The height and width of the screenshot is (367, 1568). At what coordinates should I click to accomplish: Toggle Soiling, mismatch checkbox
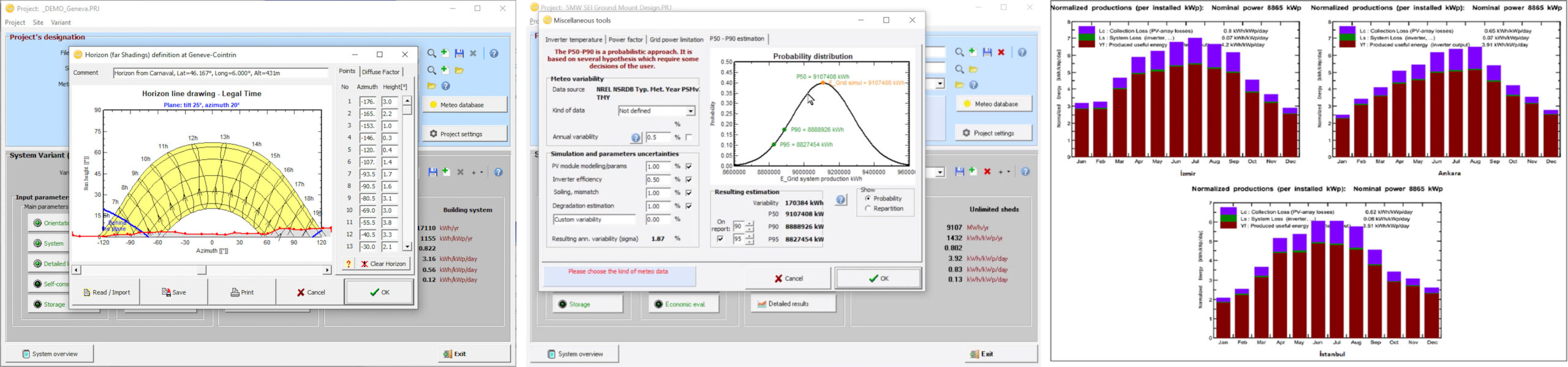(x=689, y=193)
